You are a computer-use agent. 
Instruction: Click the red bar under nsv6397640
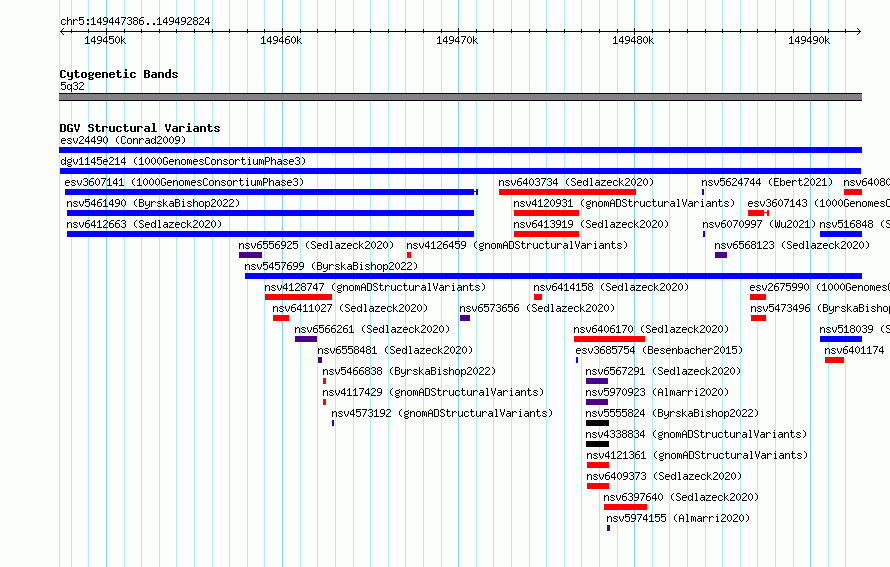[x=625, y=507]
